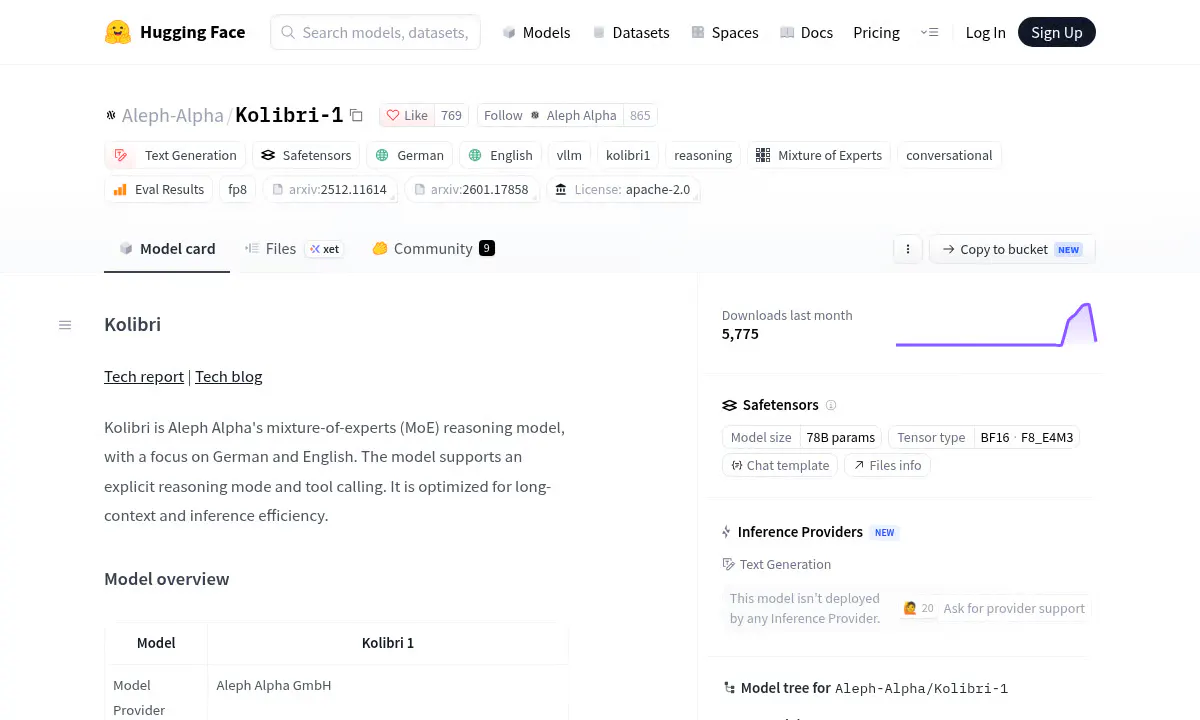Expand the navigation more-options menu
1200x720 pixels.
929,32
